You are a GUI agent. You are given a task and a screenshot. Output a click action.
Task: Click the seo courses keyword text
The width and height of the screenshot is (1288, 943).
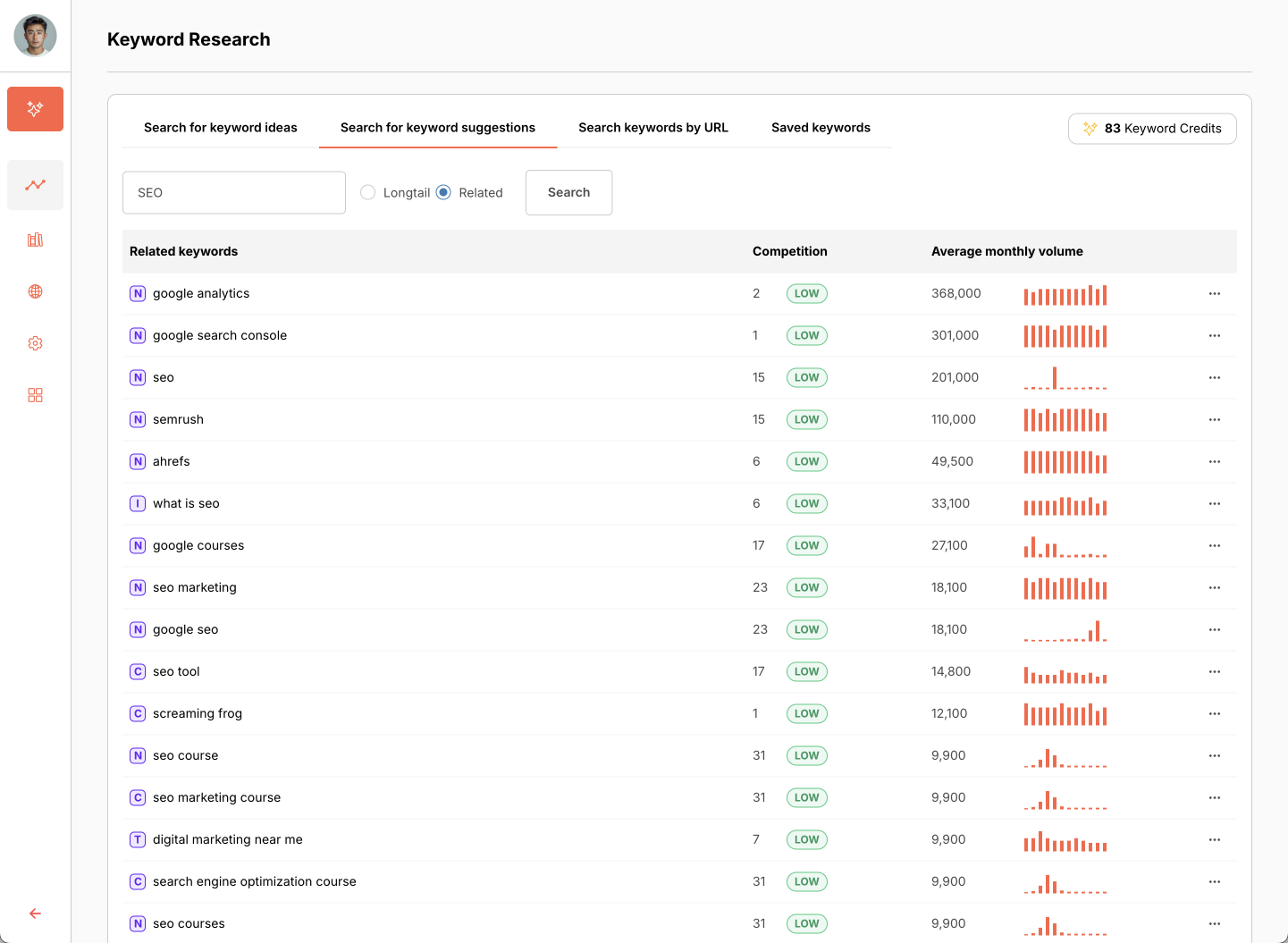pyautogui.click(x=189, y=923)
